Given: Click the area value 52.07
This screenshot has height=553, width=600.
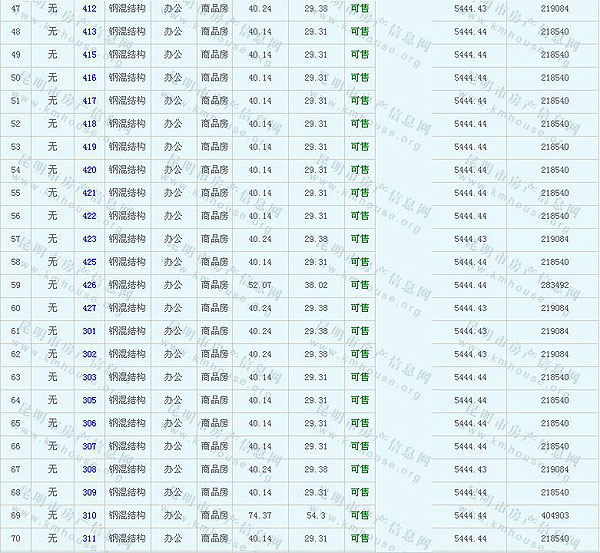Looking at the screenshot, I should point(260,285).
